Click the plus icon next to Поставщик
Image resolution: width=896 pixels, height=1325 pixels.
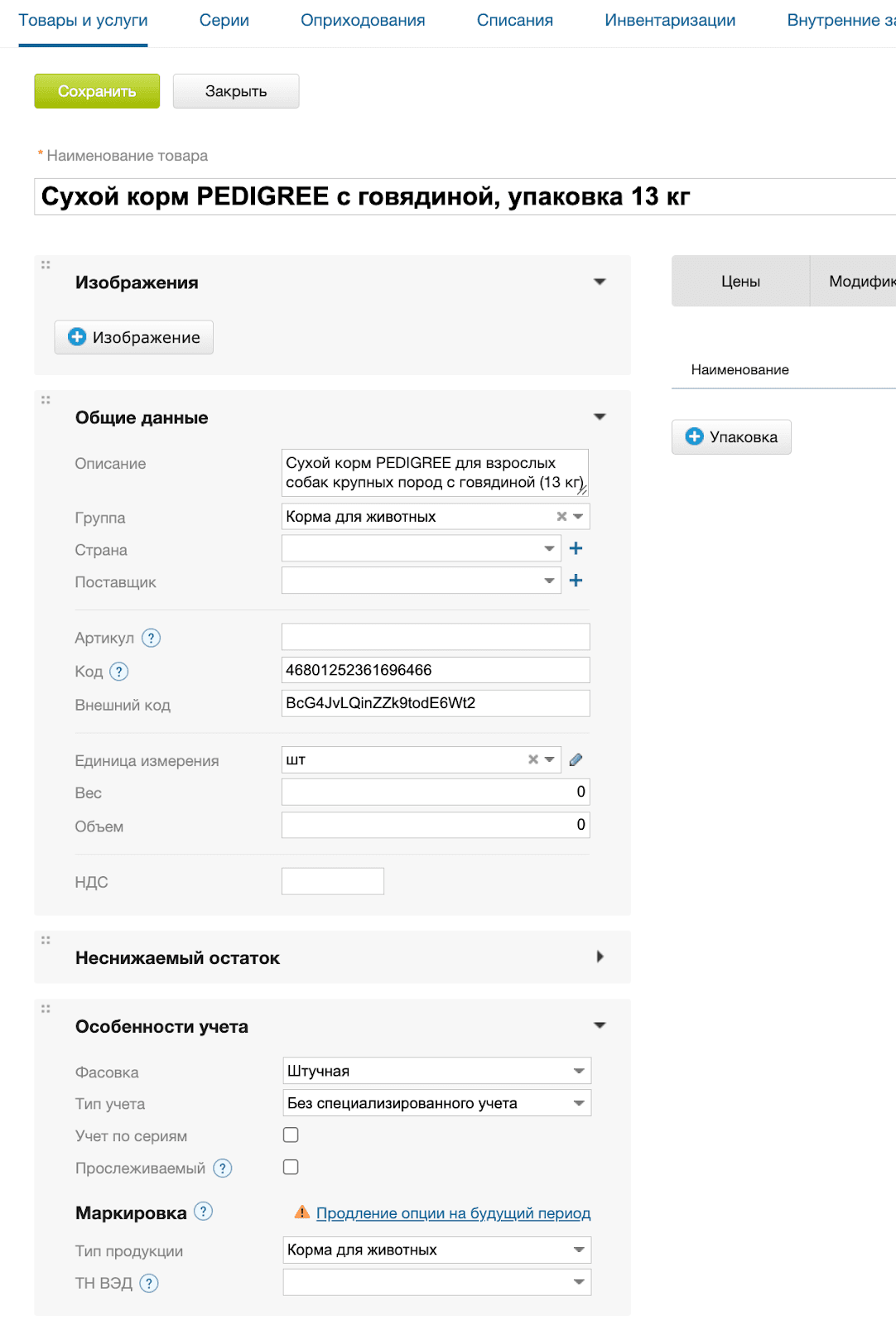(576, 581)
